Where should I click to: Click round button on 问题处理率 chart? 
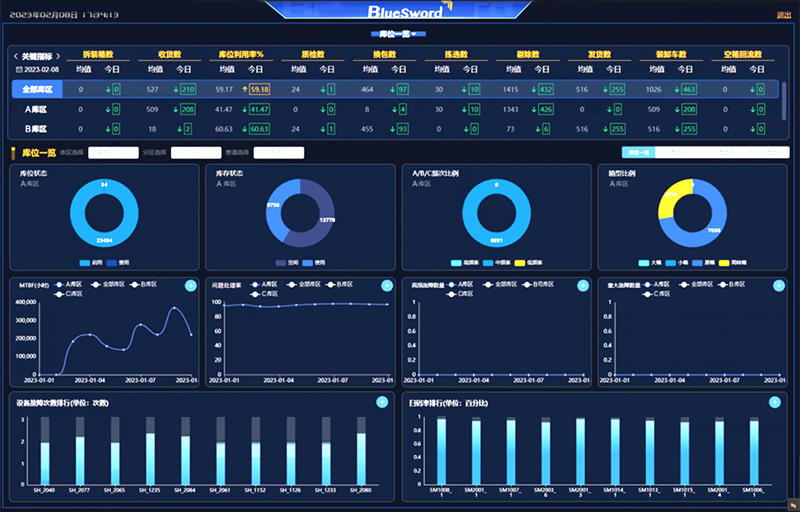click(386, 286)
